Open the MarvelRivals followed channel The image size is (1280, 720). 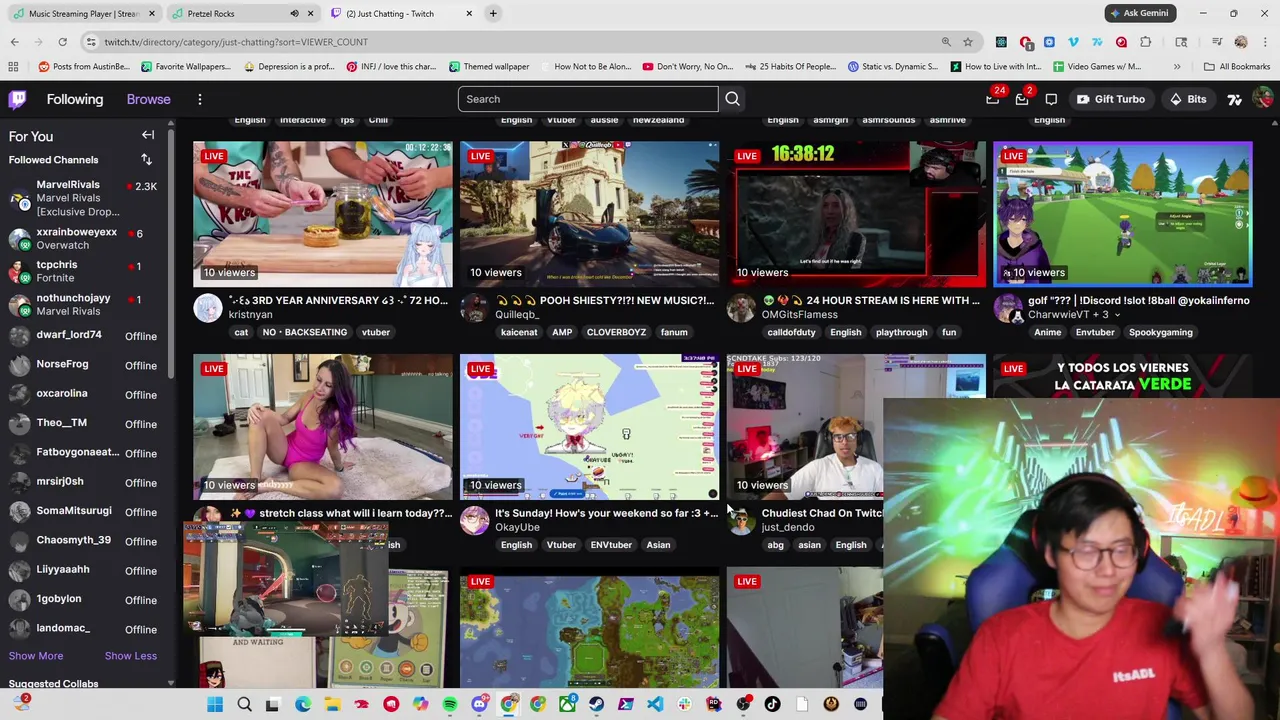coord(85,198)
